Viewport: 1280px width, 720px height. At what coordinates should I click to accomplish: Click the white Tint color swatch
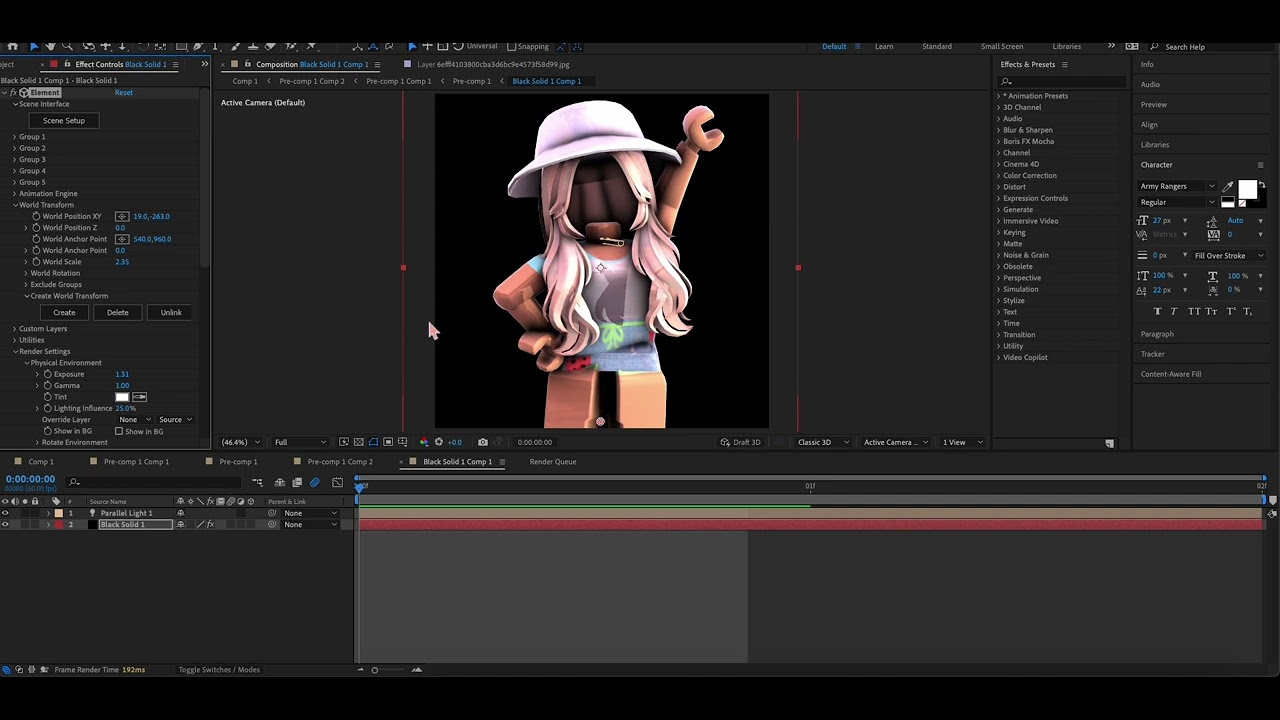122,397
